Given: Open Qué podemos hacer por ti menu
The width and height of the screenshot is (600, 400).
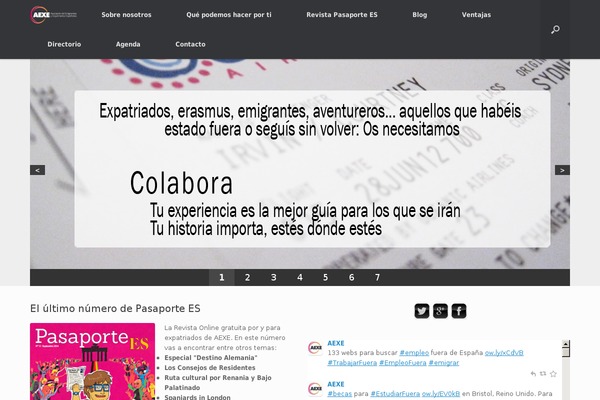Looking at the screenshot, I should click(229, 15).
